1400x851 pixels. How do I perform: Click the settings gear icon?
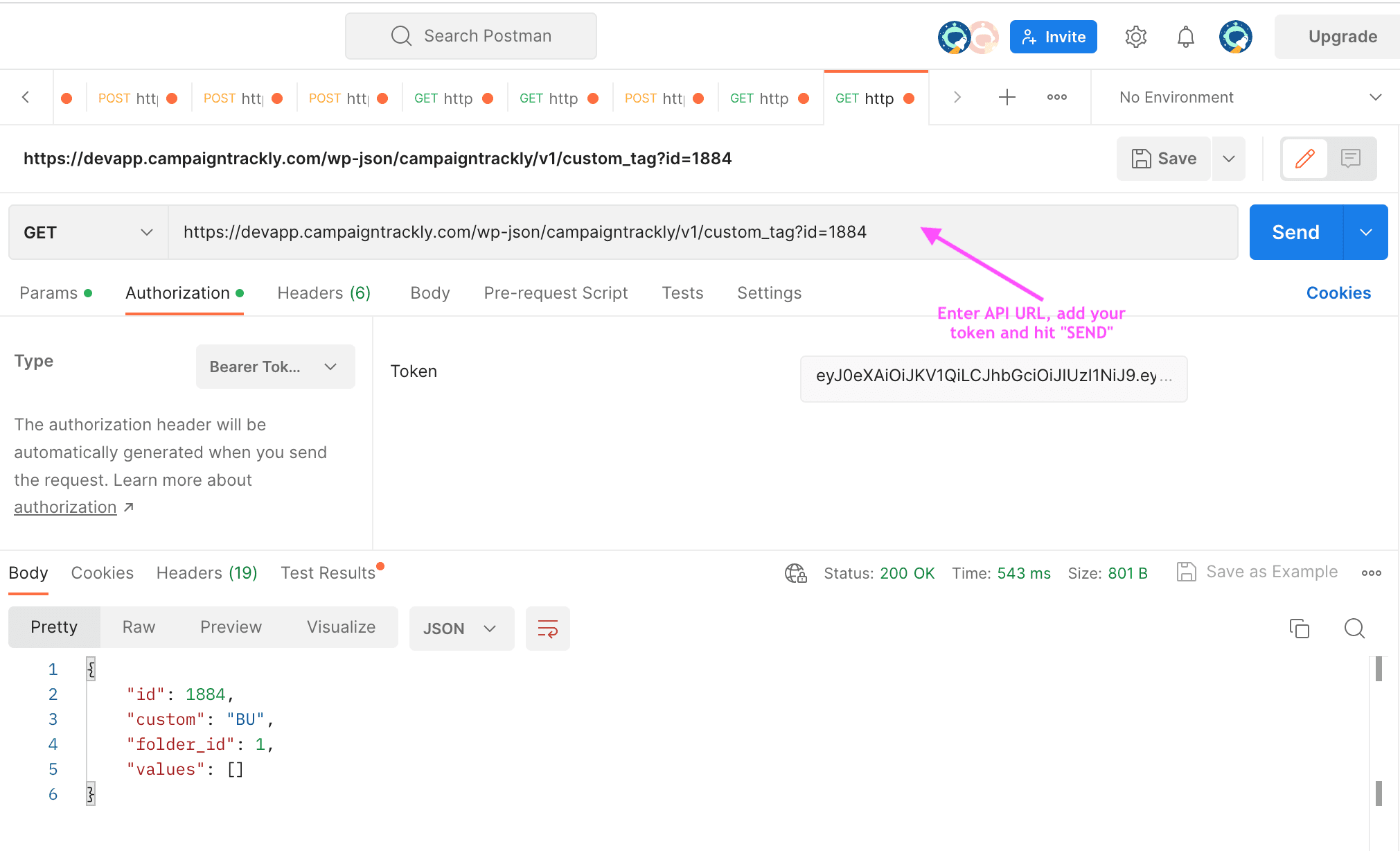click(1135, 37)
